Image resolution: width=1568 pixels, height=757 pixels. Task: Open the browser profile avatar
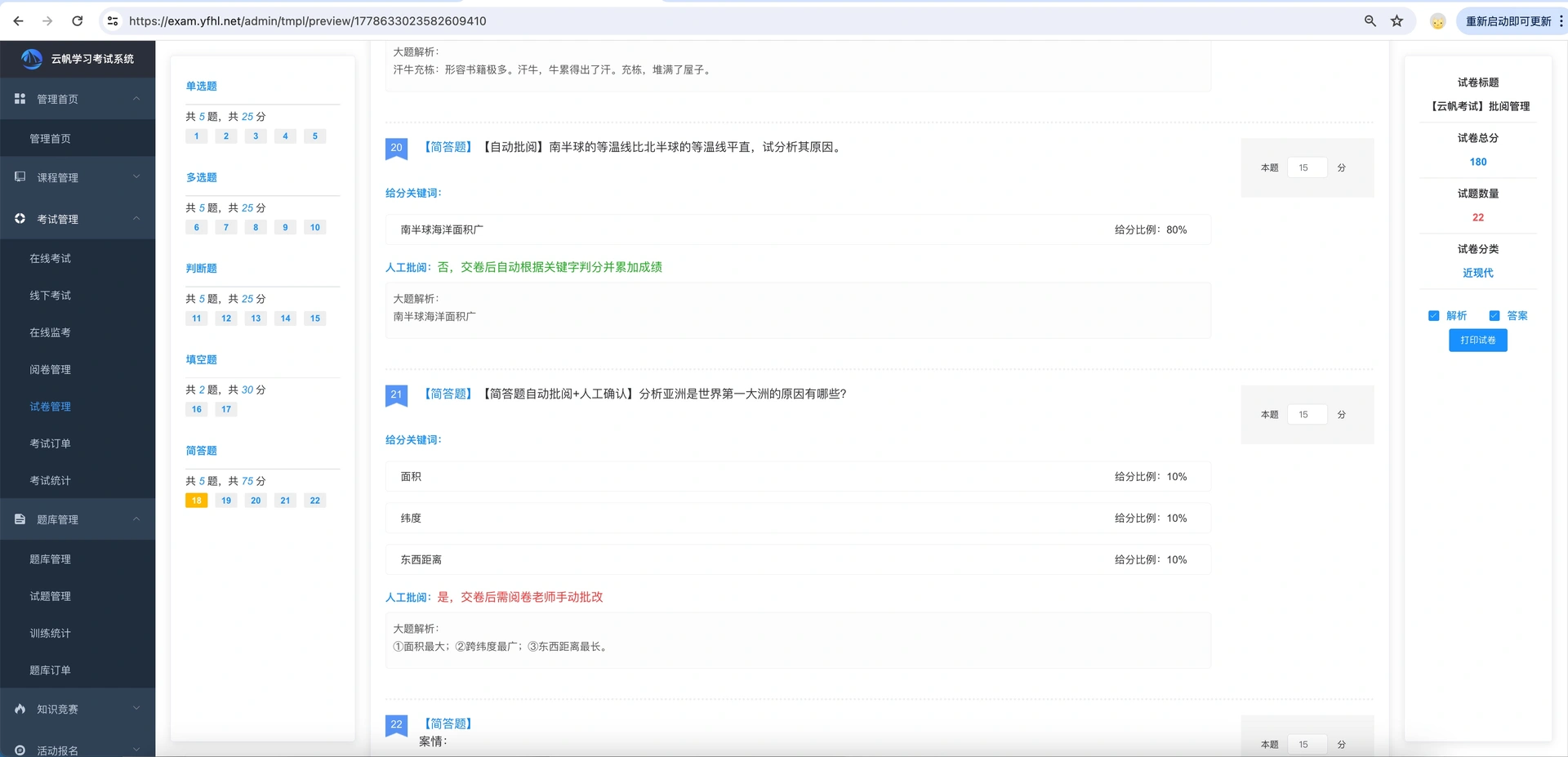(1438, 21)
